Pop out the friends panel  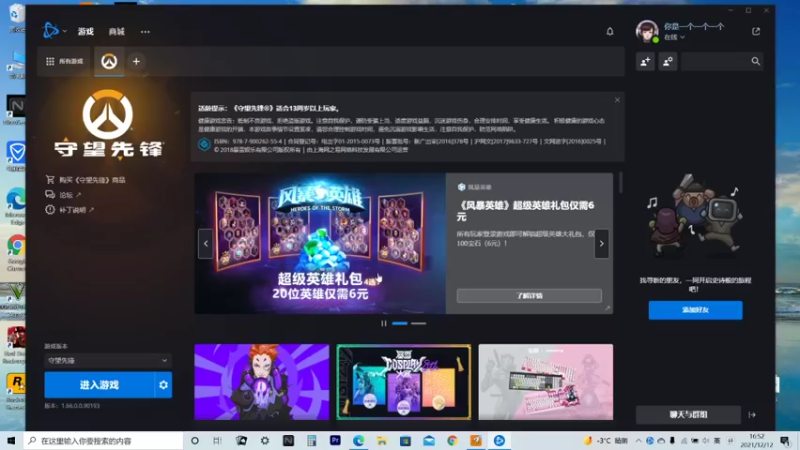coord(756,32)
